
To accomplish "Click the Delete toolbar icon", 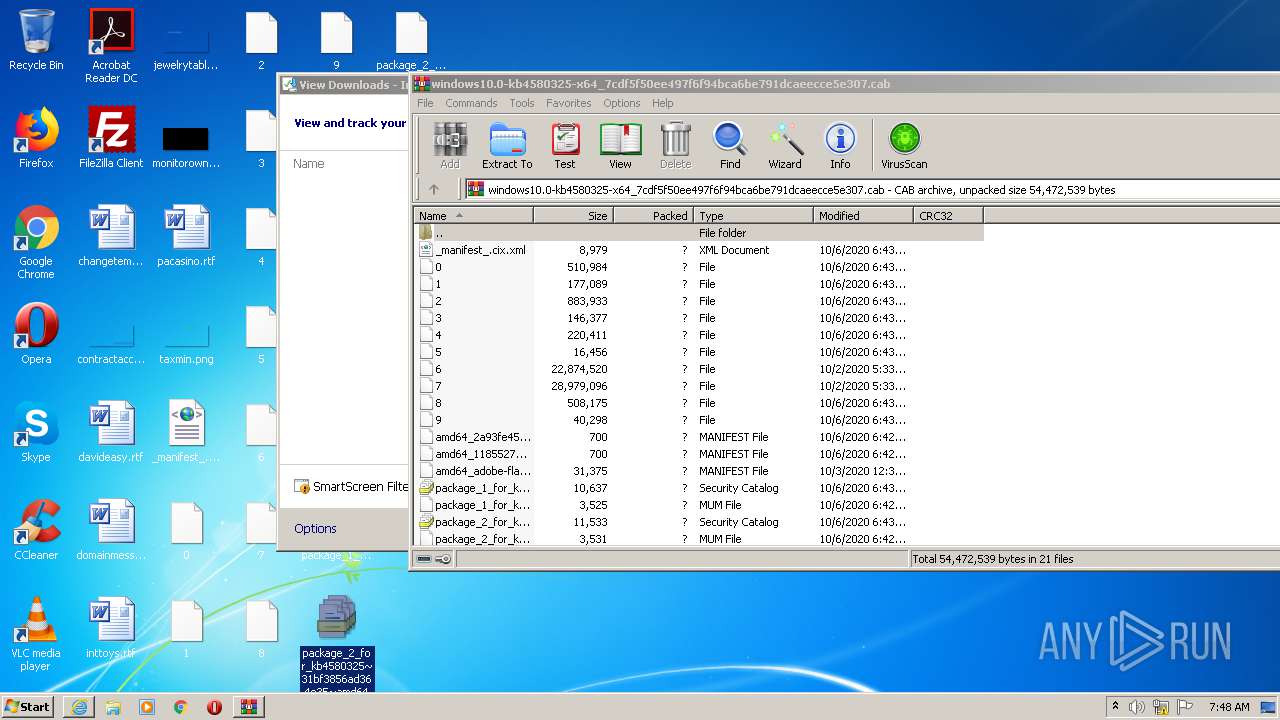I will [675, 146].
